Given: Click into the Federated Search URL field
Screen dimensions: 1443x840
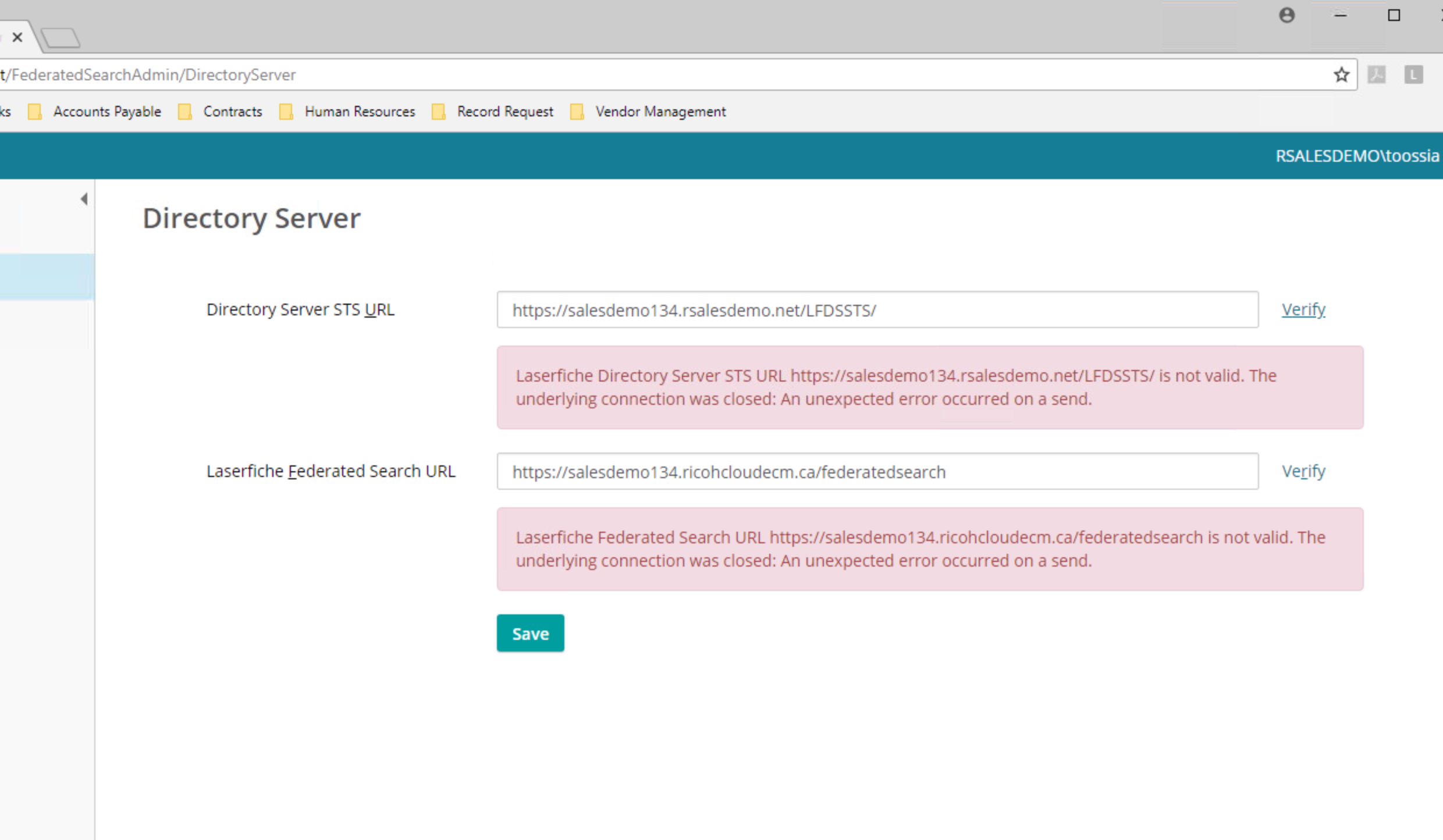Looking at the screenshot, I should pyautogui.click(x=877, y=472).
